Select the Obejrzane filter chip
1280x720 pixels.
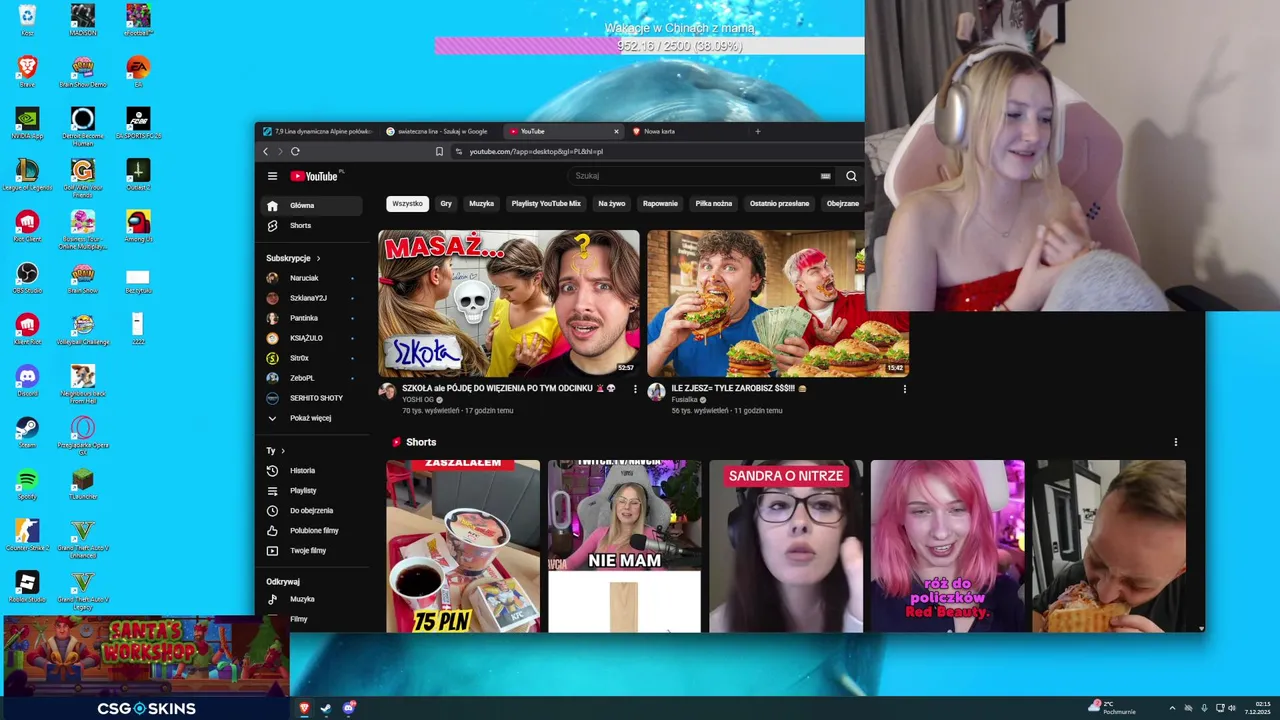pyautogui.click(x=843, y=204)
